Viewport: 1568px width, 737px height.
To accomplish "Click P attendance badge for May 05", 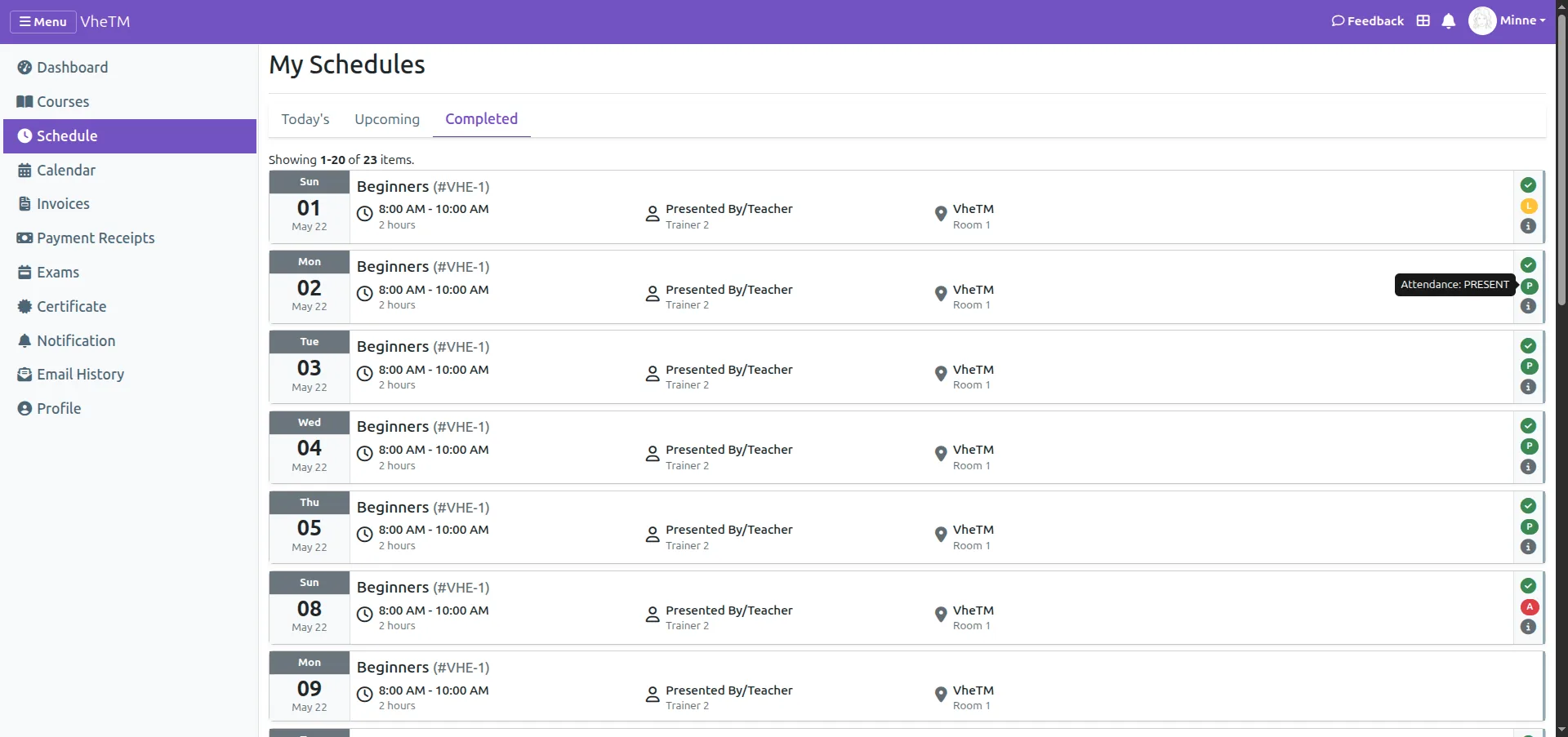I will [1529, 526].
